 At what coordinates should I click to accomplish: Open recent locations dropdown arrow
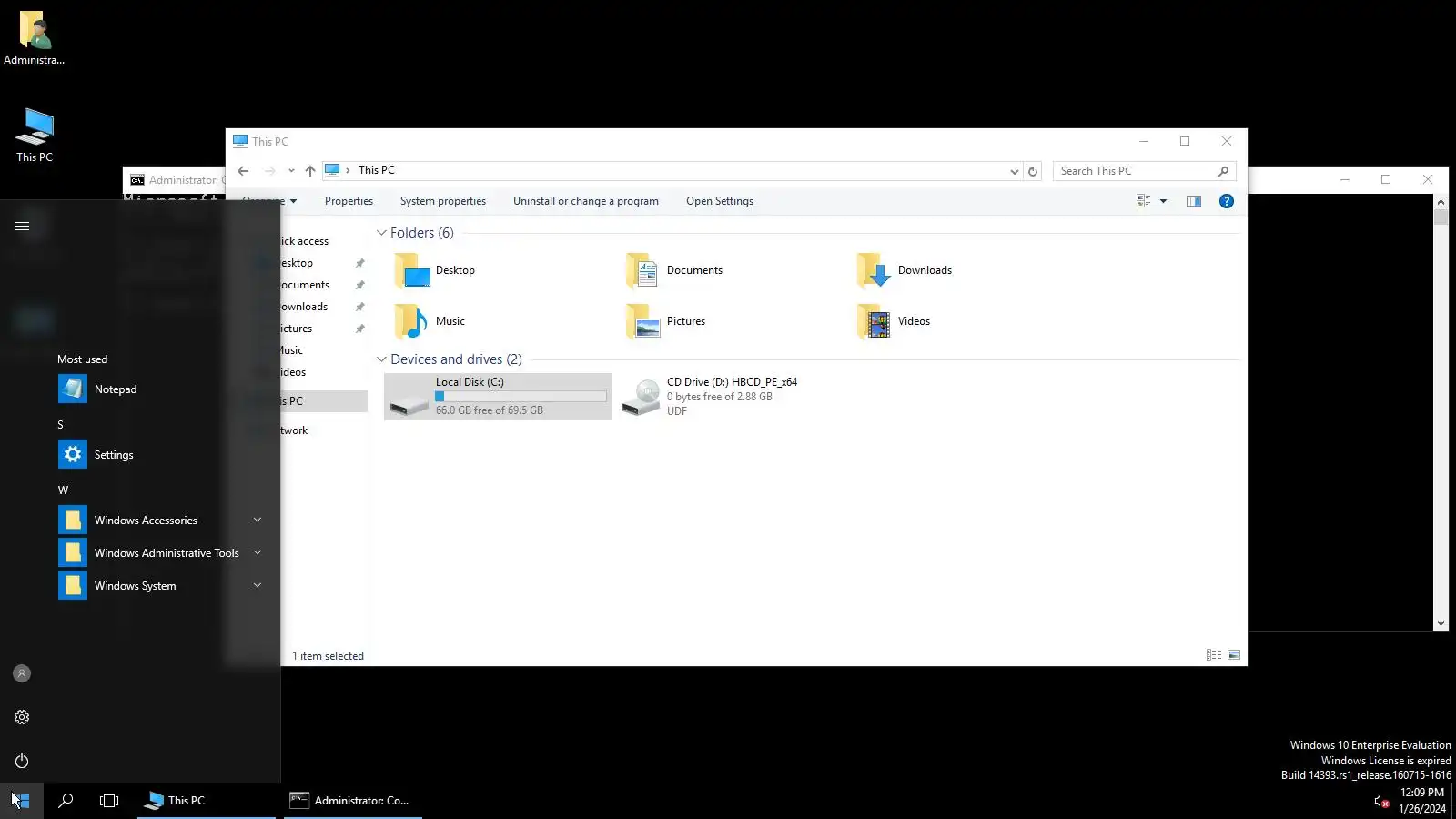[x=291, y=171]
